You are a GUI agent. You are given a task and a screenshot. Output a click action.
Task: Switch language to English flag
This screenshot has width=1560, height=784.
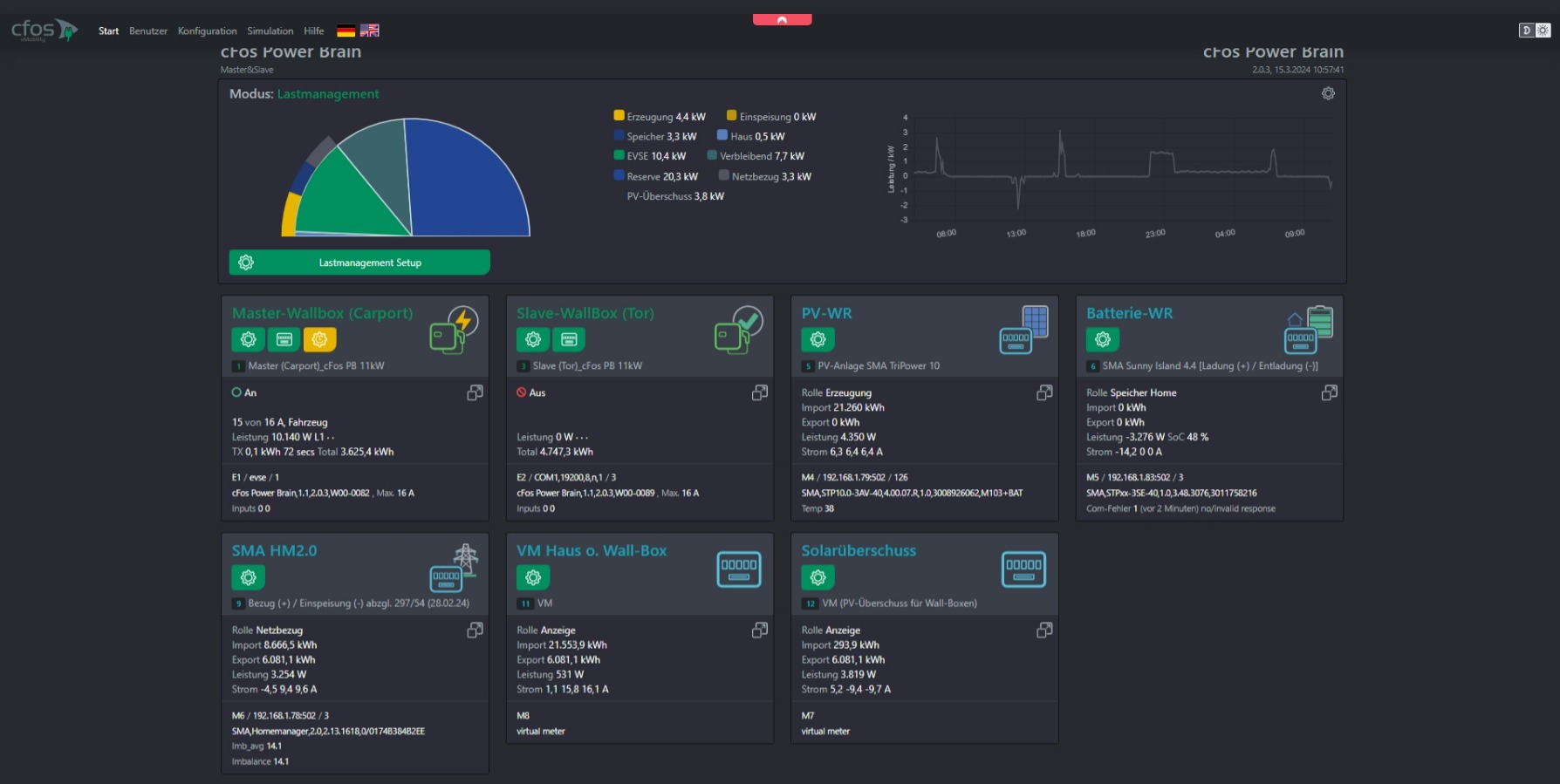(370, 31)
